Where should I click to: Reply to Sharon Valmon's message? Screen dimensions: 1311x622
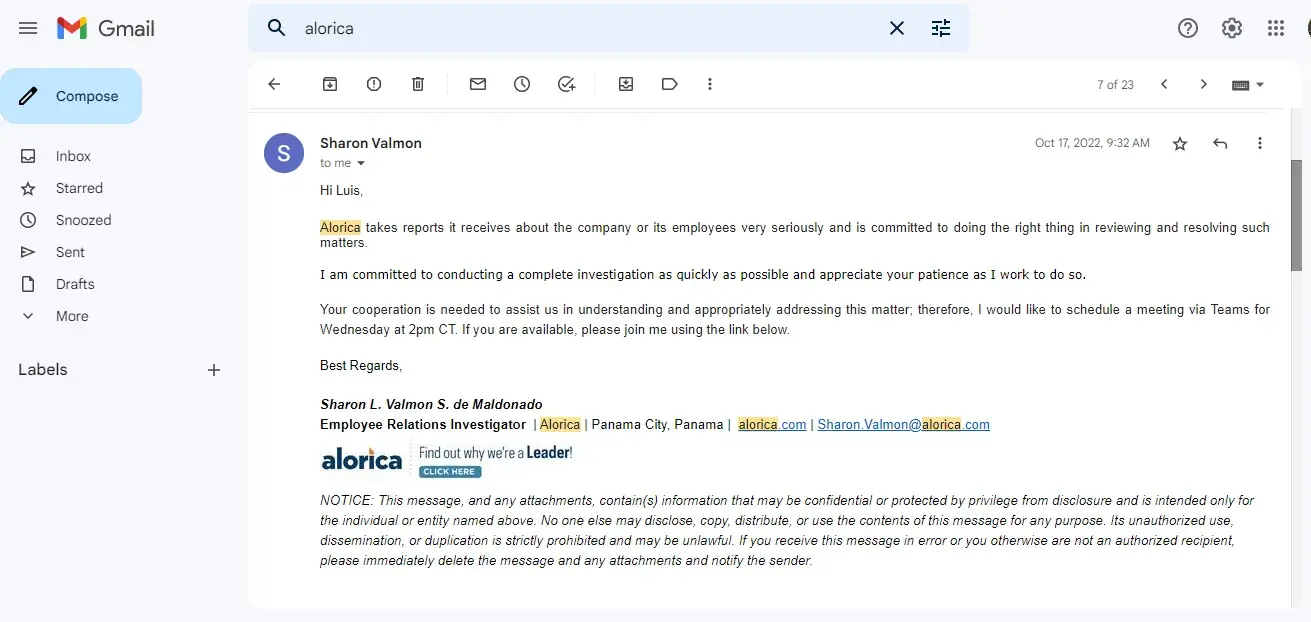coord(1220,144)
